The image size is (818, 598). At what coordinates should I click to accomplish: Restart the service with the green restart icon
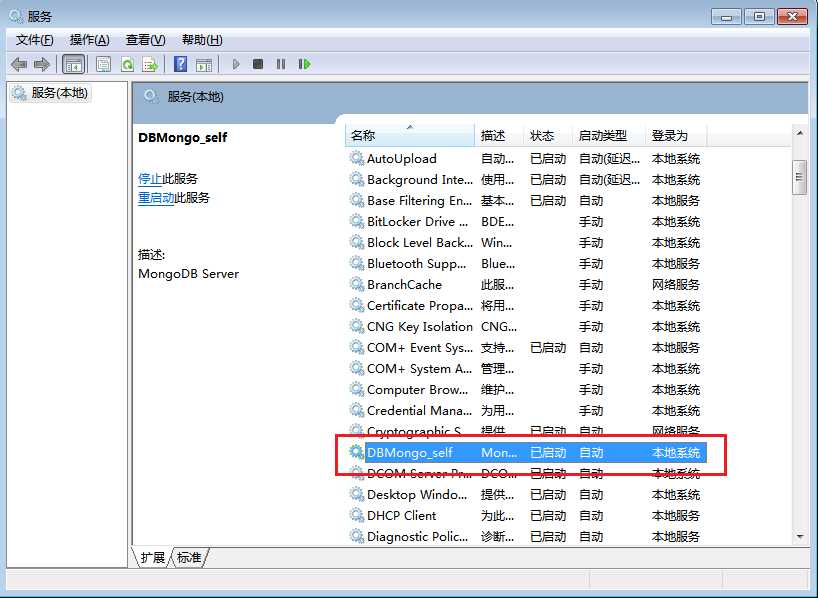(304, 64)
